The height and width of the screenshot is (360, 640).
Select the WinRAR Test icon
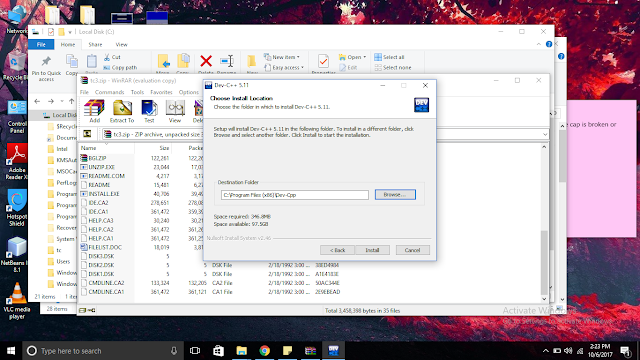[x=149, y=111]
